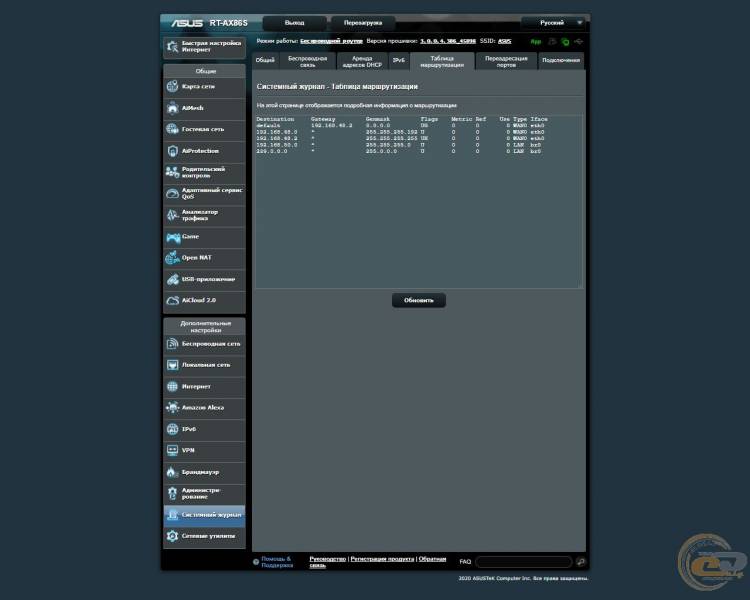Image resolution: width=750 pixels, height=600 pixels.
Task: Open the Game gamepad icon
Action: pyautogui.click(x=173, y=237)
